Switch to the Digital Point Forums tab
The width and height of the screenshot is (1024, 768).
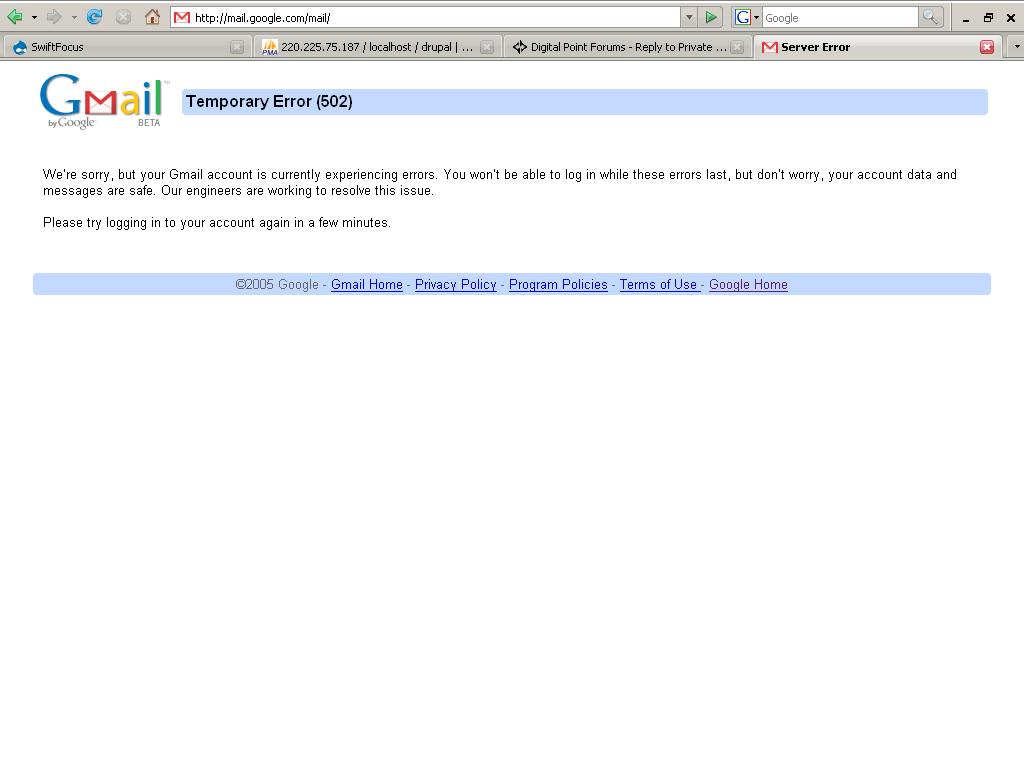(627, 47)
